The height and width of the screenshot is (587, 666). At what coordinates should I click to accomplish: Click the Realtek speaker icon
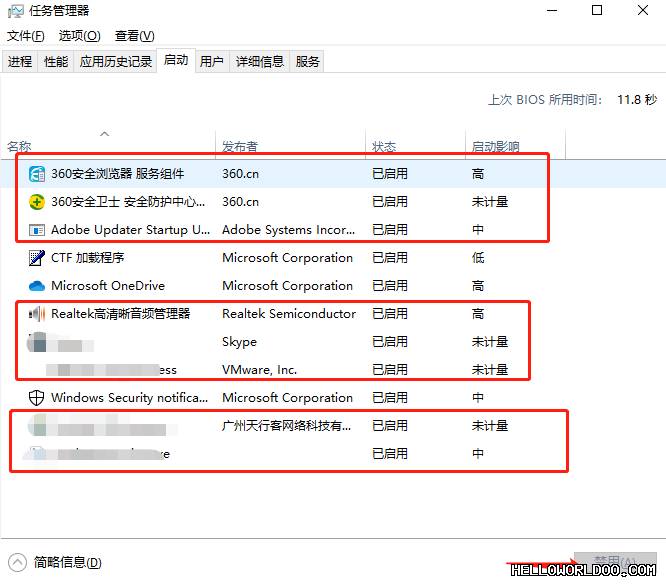point(37,314)
